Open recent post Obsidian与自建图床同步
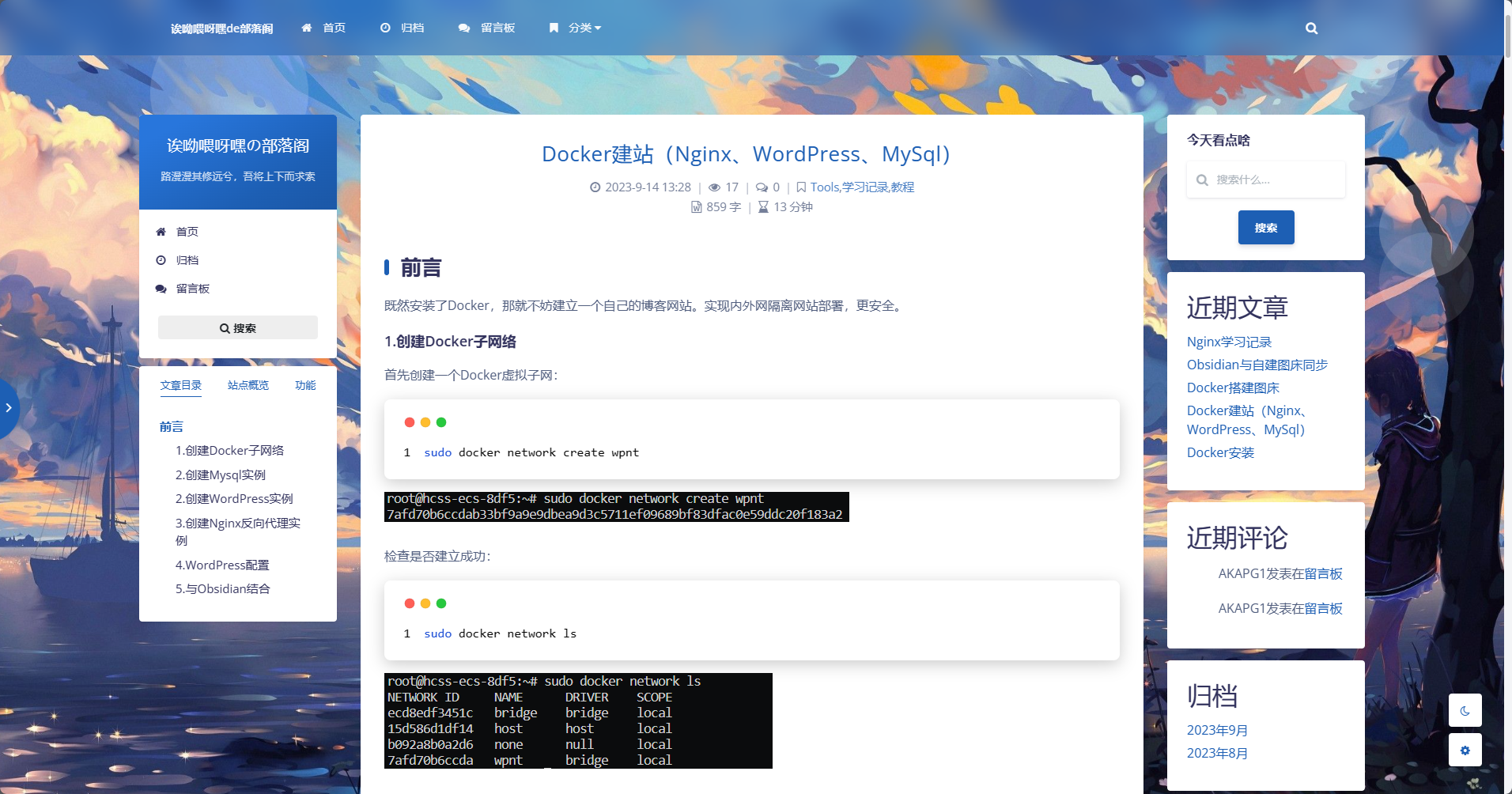Screen dimensions: 1512x794 [1257, 365]
